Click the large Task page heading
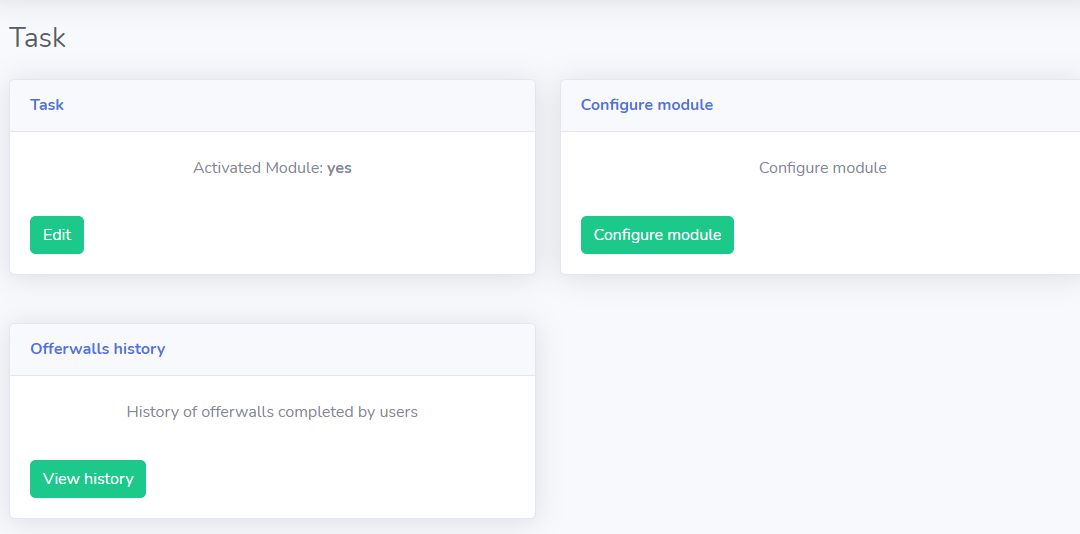The image size is (1080, 534). click(x=38, y=38)
